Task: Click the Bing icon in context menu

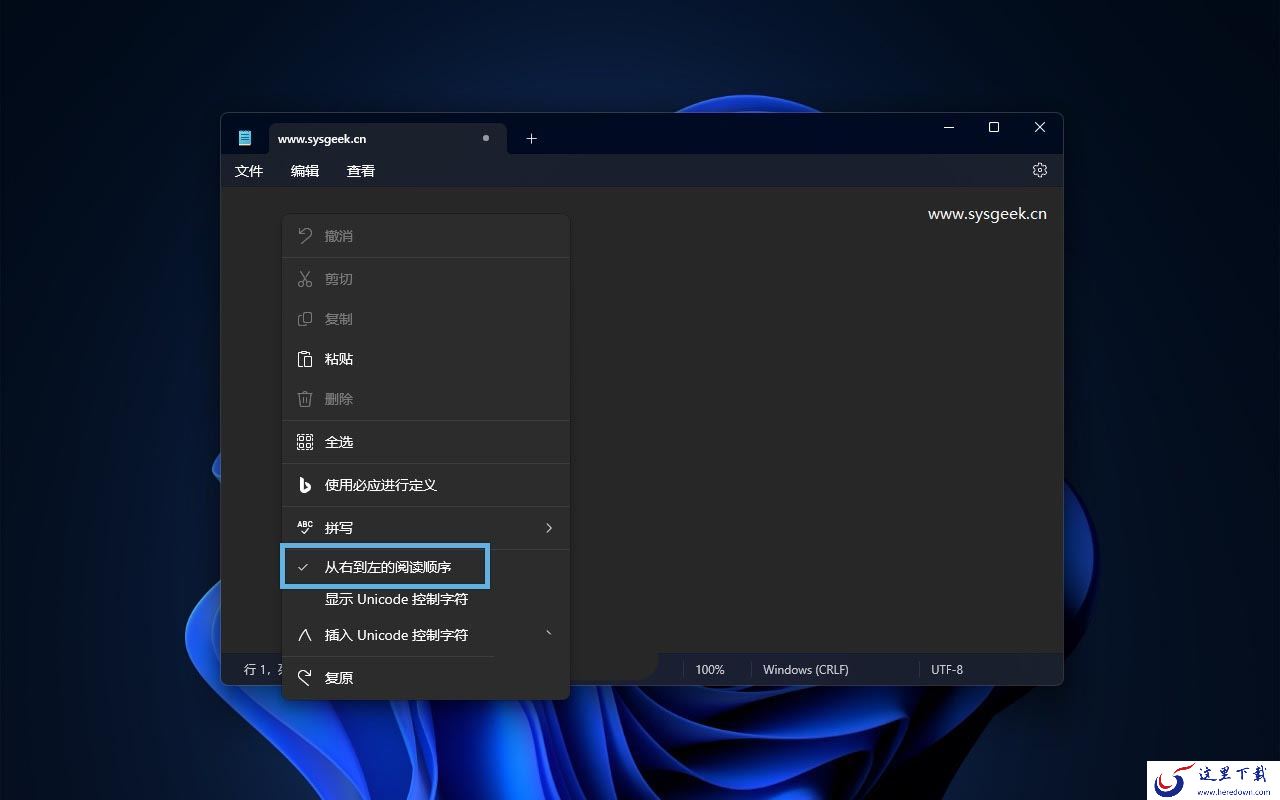Action: 305,485
